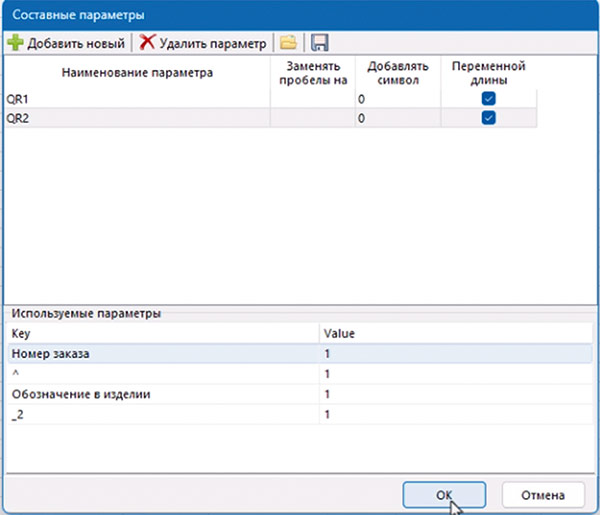Click the red X Удалить параметр icon
The height and width of the screenshot is (515, 600).
pos(148,43)
